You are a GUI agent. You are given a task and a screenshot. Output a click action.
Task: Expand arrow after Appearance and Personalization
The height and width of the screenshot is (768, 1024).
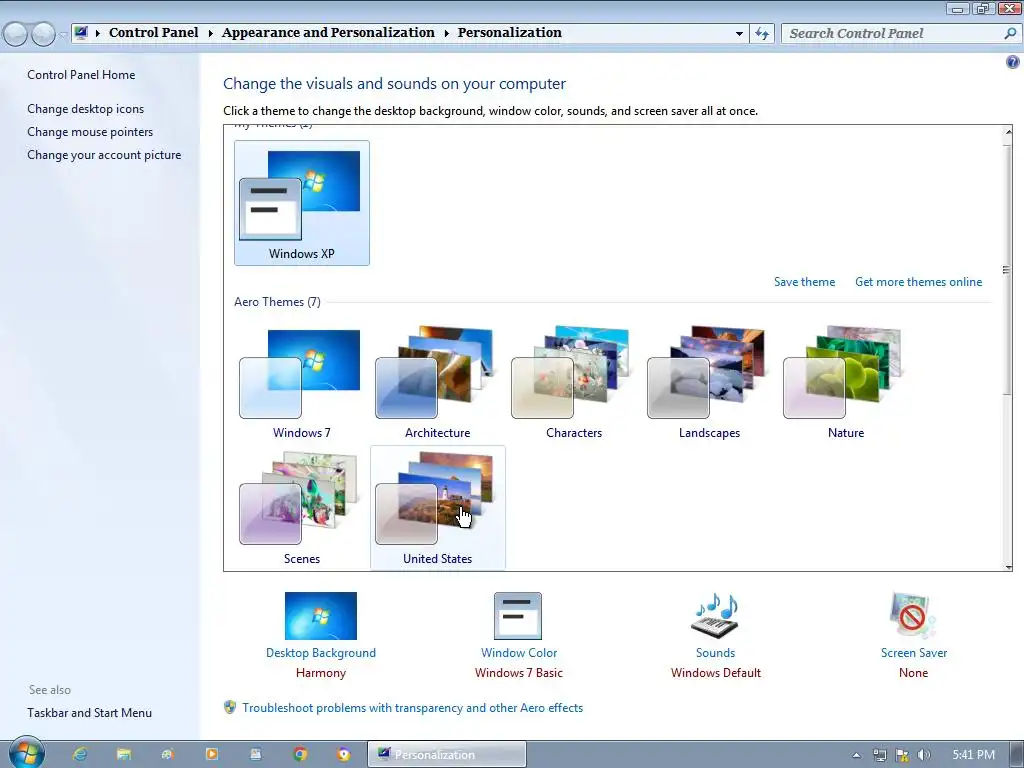coord(447,33)
